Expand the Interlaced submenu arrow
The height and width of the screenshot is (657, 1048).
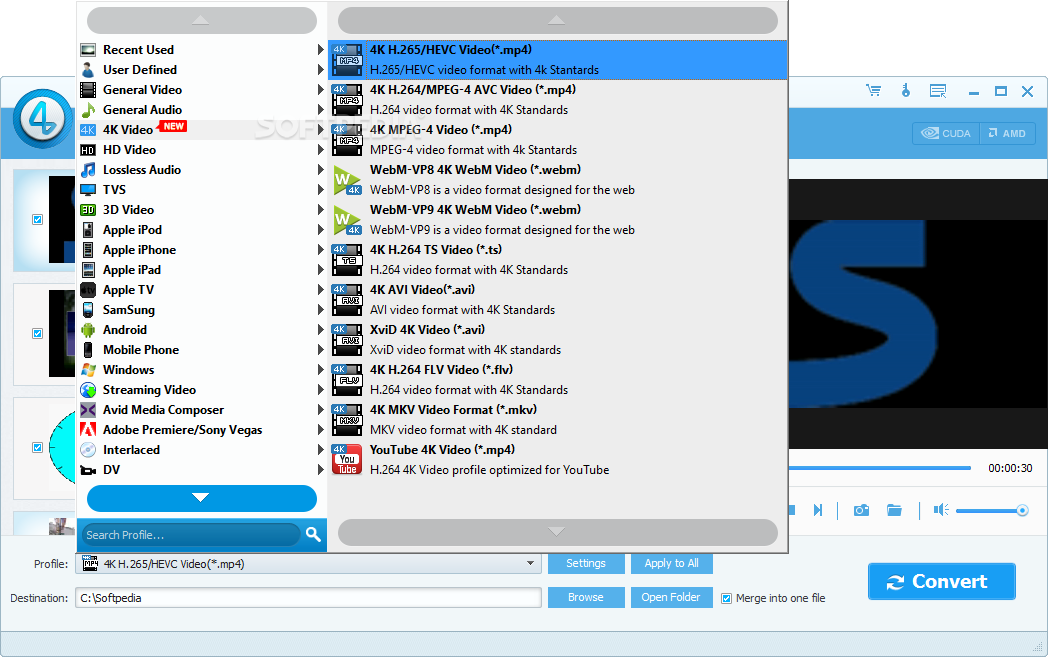point(321,450)
